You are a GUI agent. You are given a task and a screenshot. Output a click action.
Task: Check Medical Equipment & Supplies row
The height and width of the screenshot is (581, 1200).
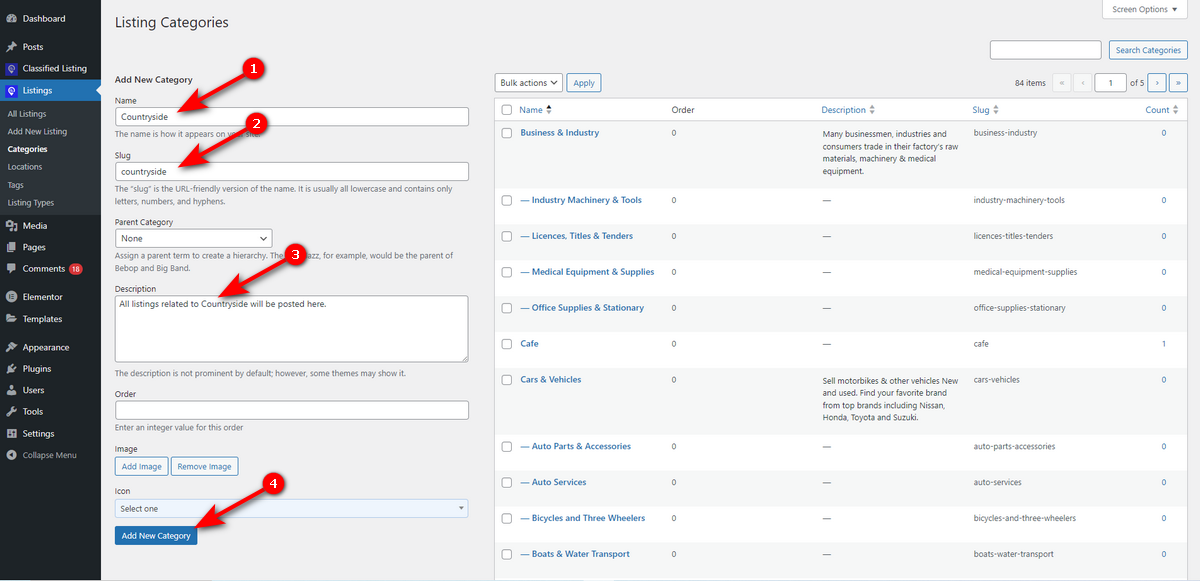click(507, 272)
